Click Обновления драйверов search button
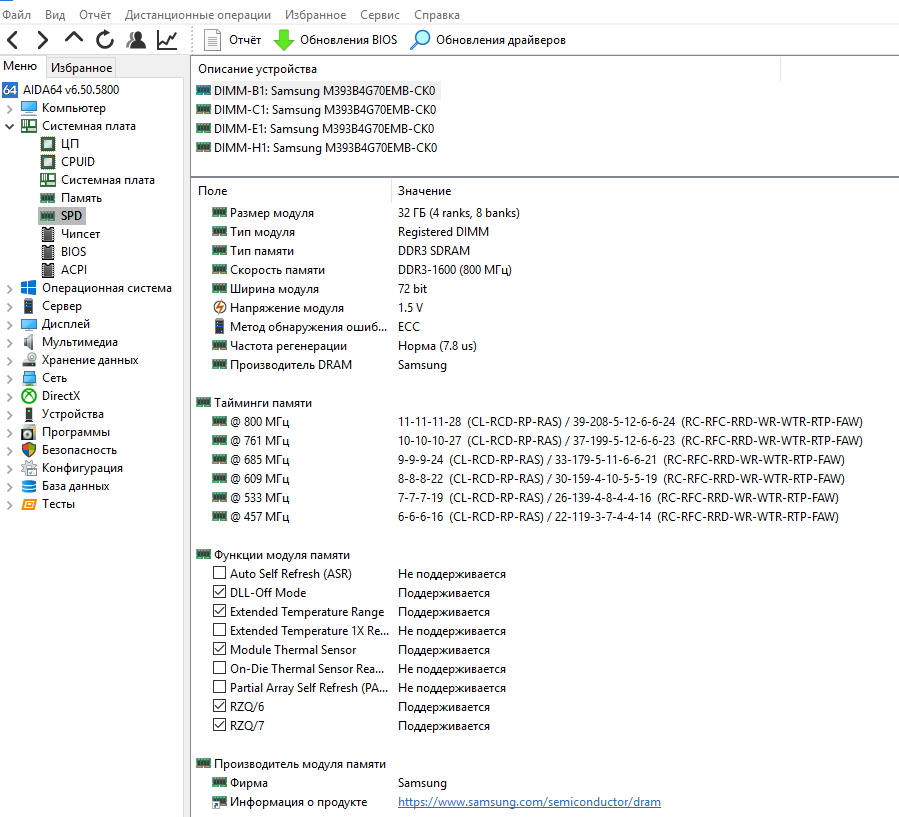The height and width of the screenshot is (817, 899). 488,40
